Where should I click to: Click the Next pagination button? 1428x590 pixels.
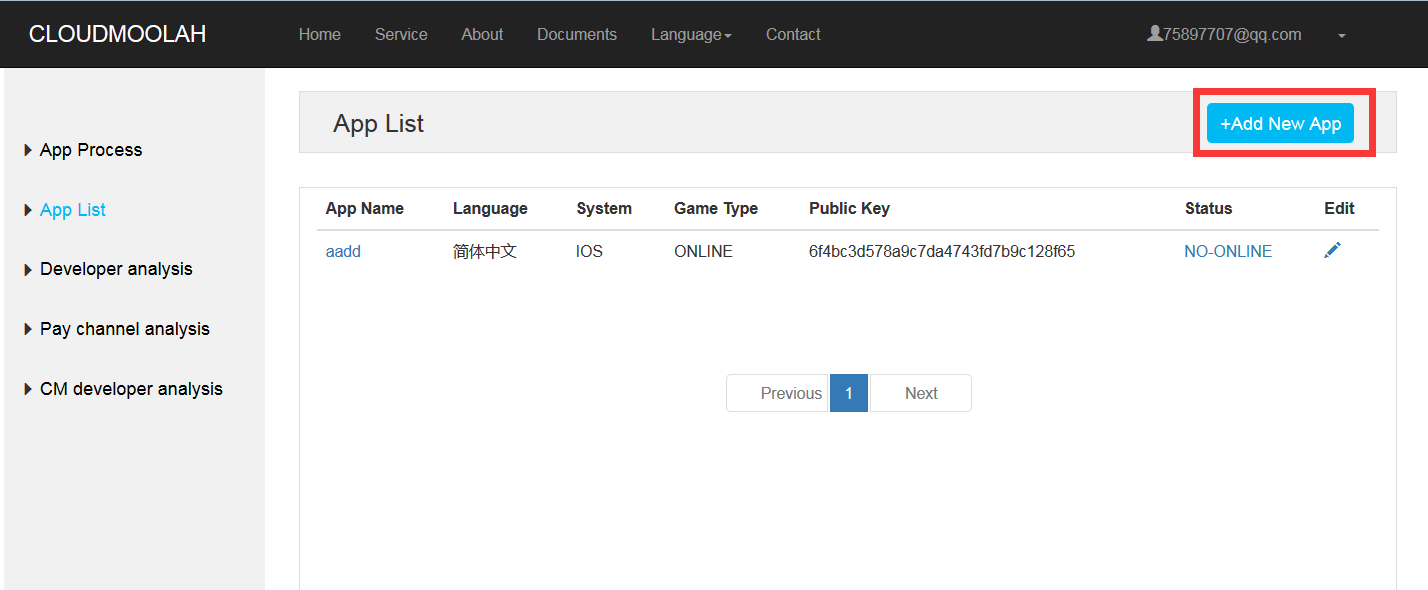pos(921,393)
